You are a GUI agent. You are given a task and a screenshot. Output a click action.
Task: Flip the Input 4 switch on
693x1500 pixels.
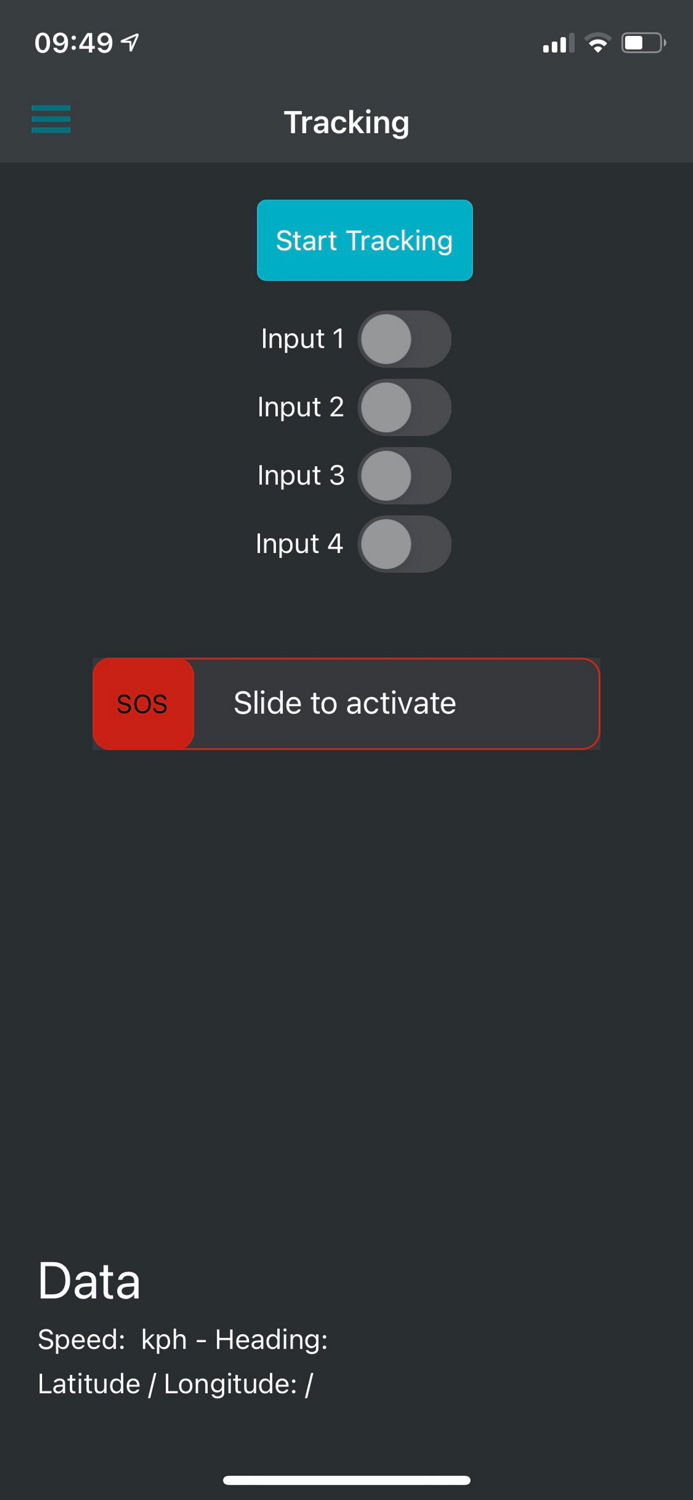(x=404, y=543)
